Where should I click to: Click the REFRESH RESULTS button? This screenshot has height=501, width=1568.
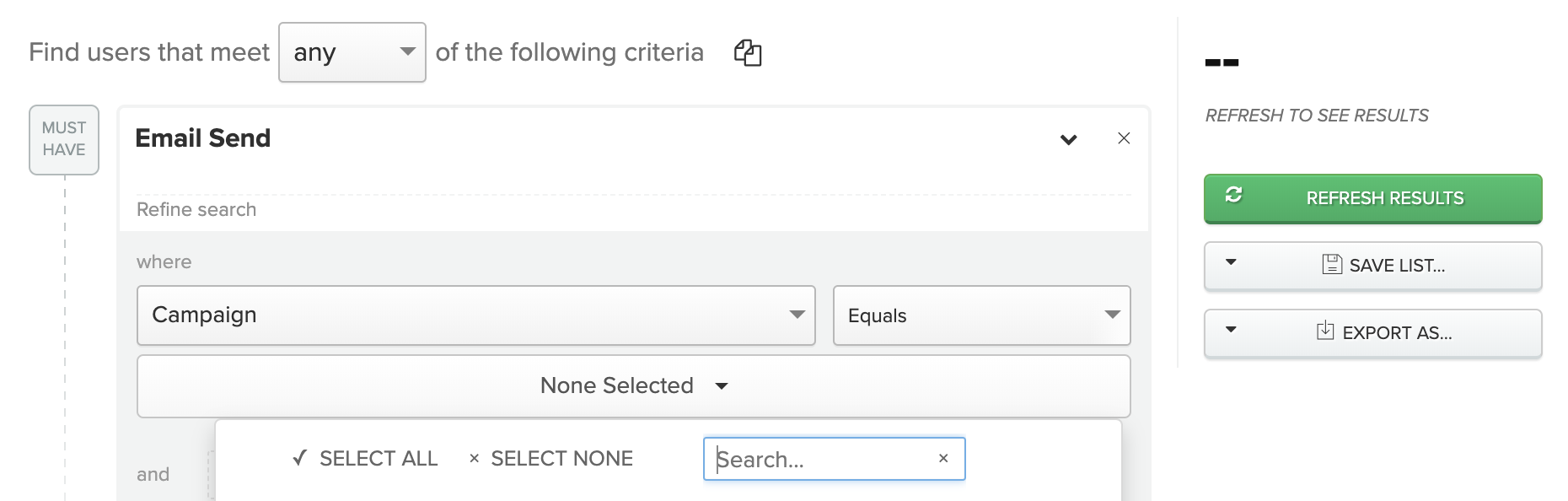point(1372,198)
